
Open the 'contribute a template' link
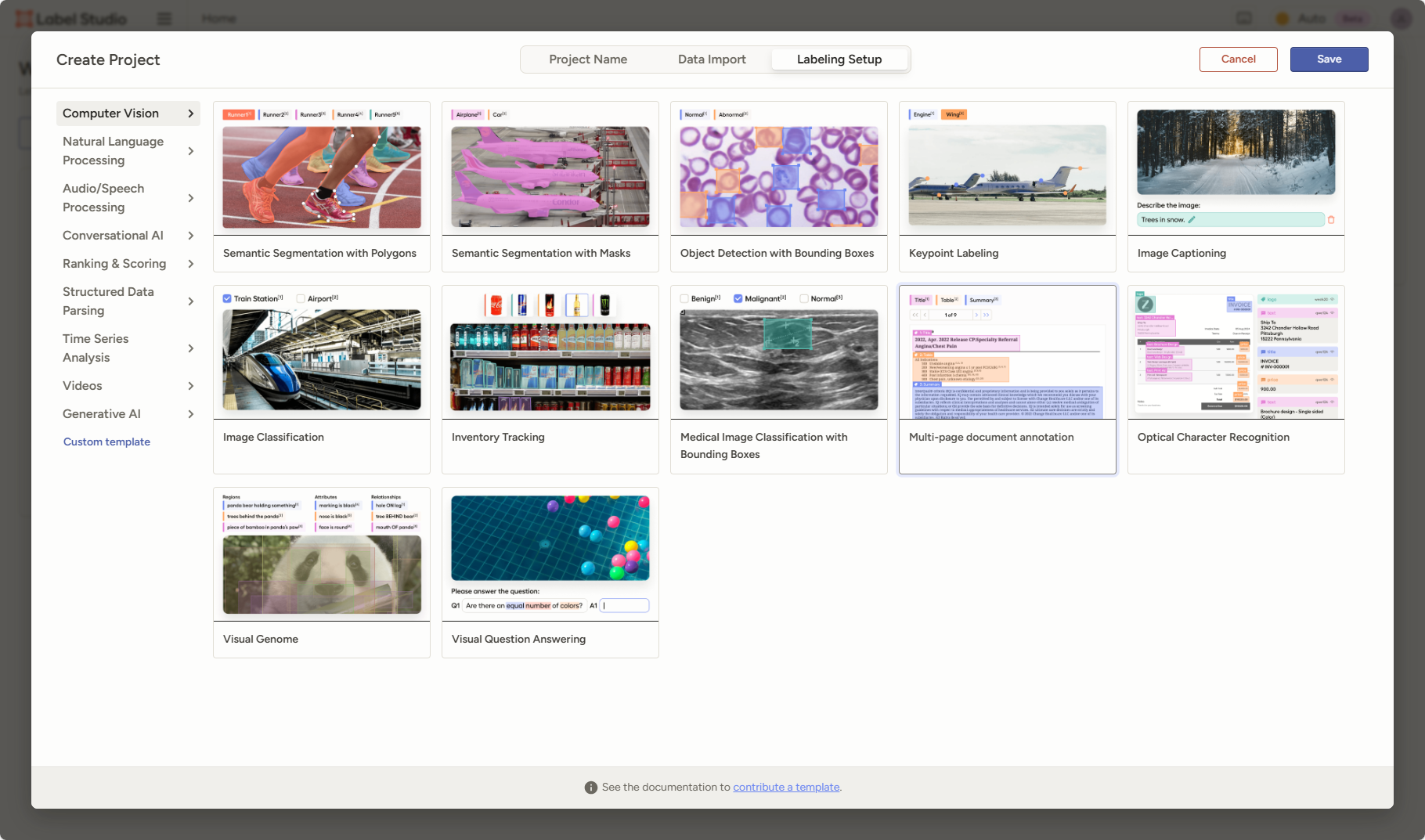click(786, 788)
